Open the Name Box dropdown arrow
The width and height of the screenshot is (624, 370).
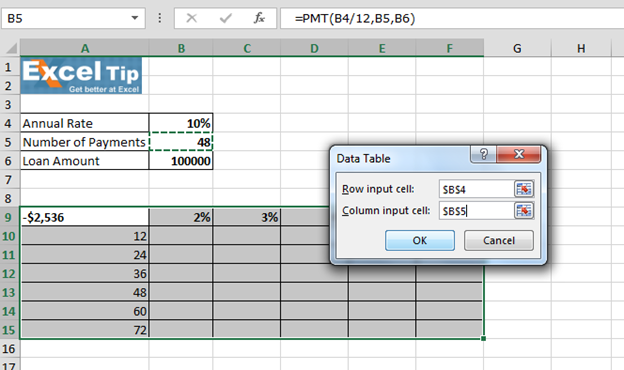pos(135,18)
